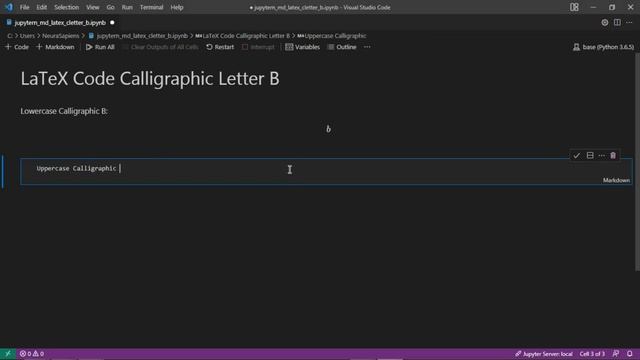640x360 pixels.
Task: Click the NeuraSapiens breadcrumb
Action: [60, 36]
